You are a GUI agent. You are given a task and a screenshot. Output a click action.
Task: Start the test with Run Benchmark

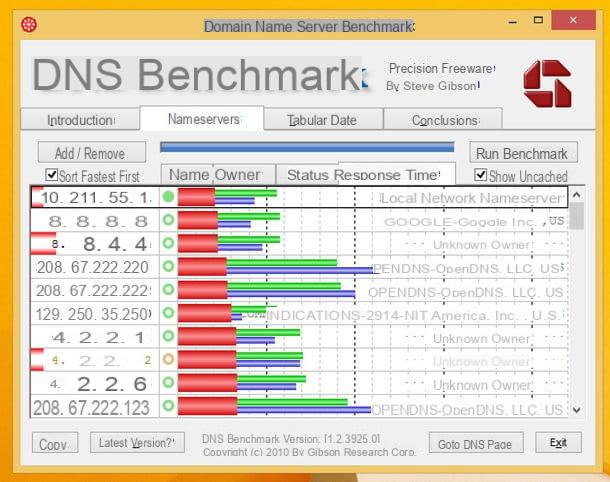pyautogui.click(x=523, y=153)
